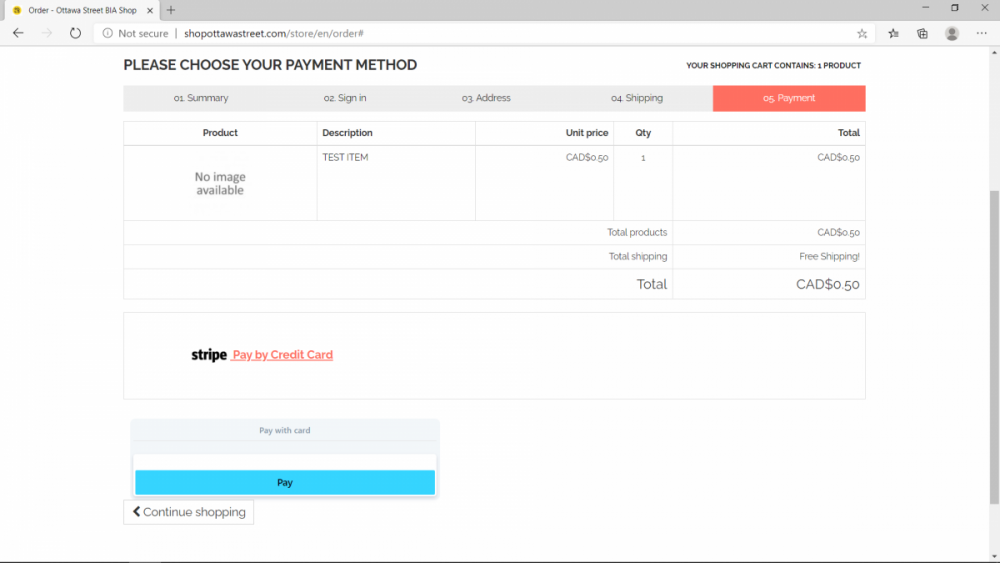Go to the 01. Summary step

(x=200, y=98)
